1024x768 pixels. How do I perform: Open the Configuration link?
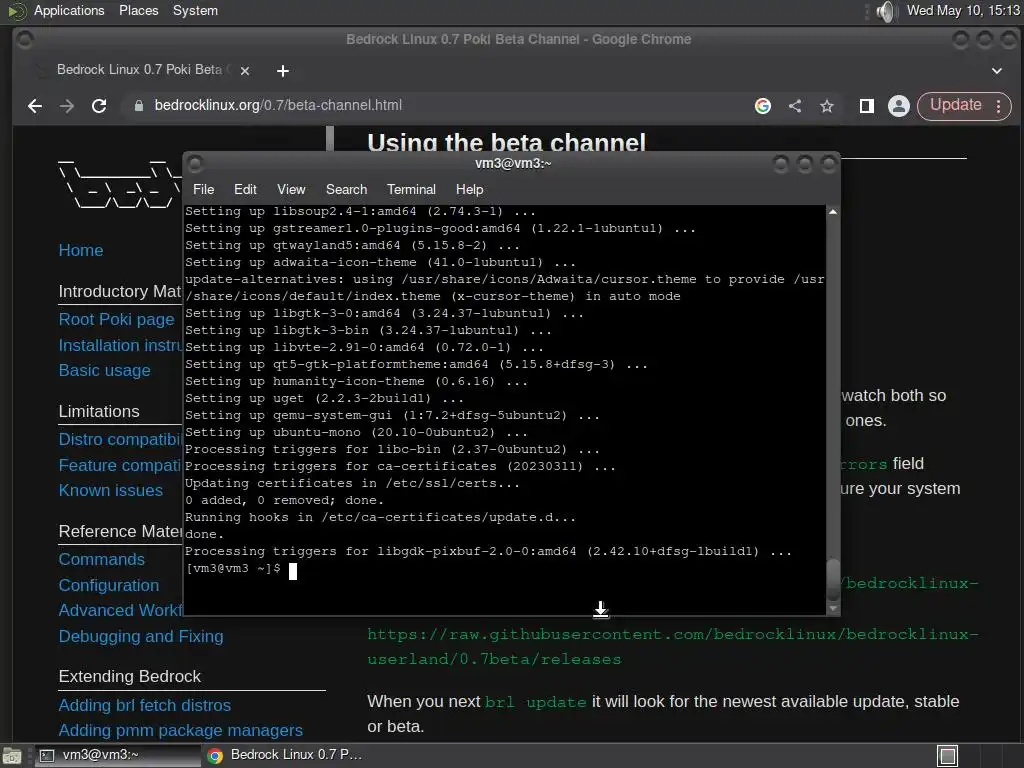tap(108, 585)
